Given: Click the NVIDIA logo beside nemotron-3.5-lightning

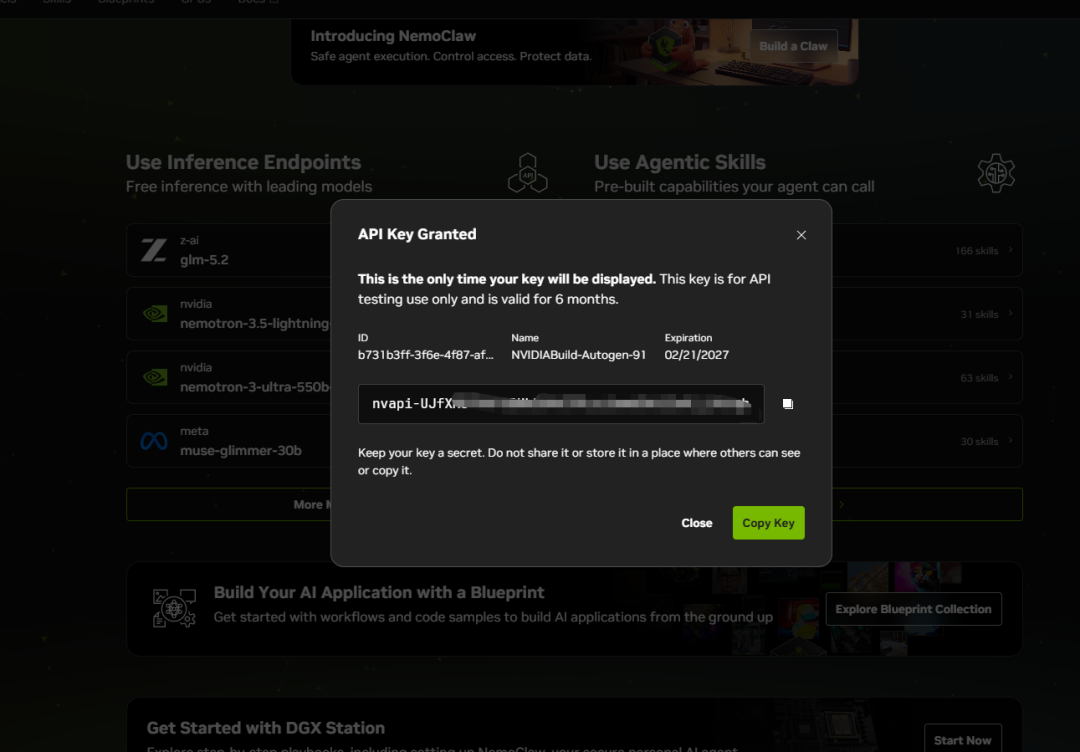Looking at the screenshot, I should point(155,314).
